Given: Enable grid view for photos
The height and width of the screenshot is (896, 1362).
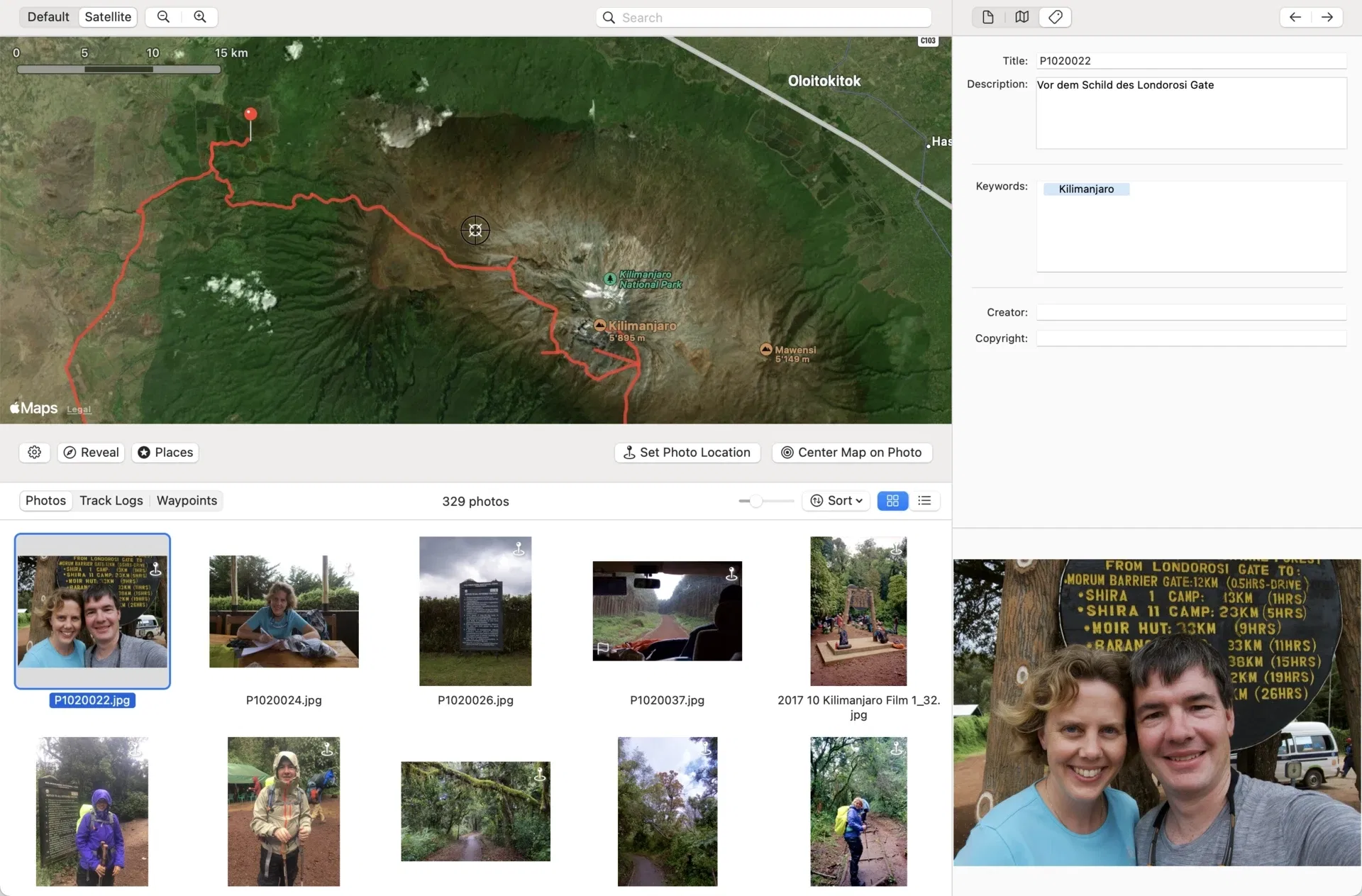Looking at the screenshot, I should (x=892, y=501).
